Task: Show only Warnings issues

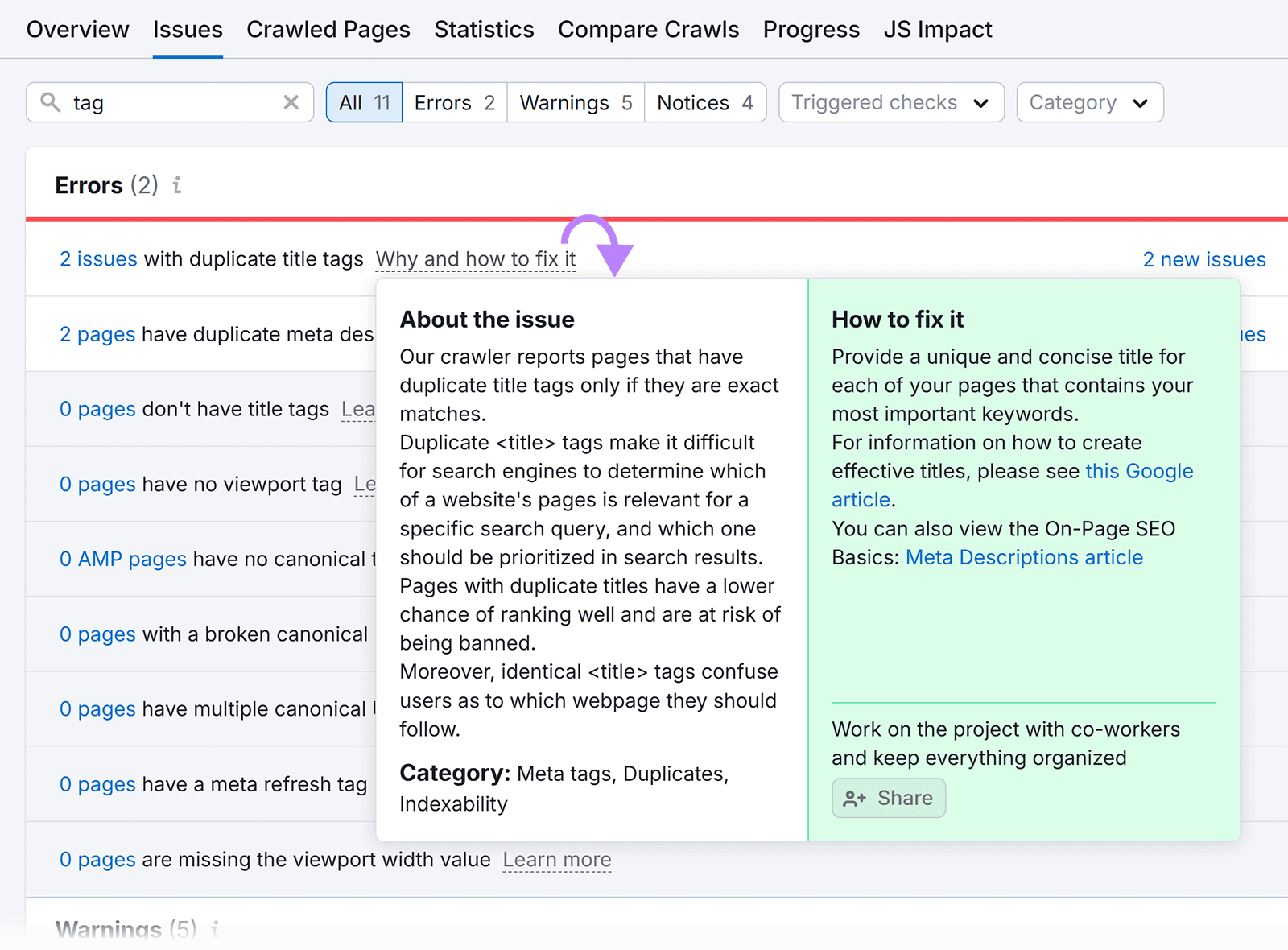Action: [575, 102]
